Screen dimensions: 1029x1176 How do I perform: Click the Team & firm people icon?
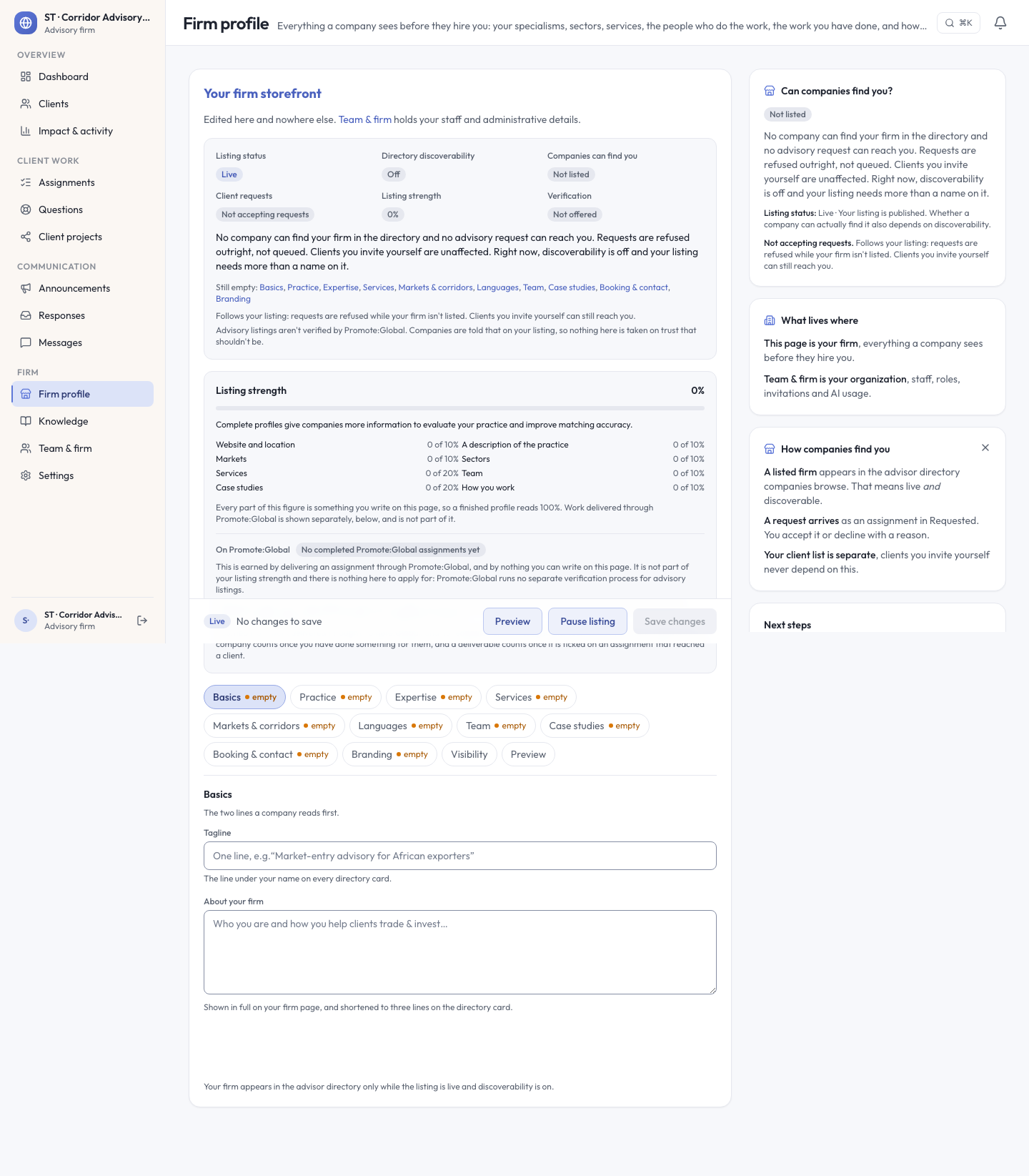tap(26, 448)
